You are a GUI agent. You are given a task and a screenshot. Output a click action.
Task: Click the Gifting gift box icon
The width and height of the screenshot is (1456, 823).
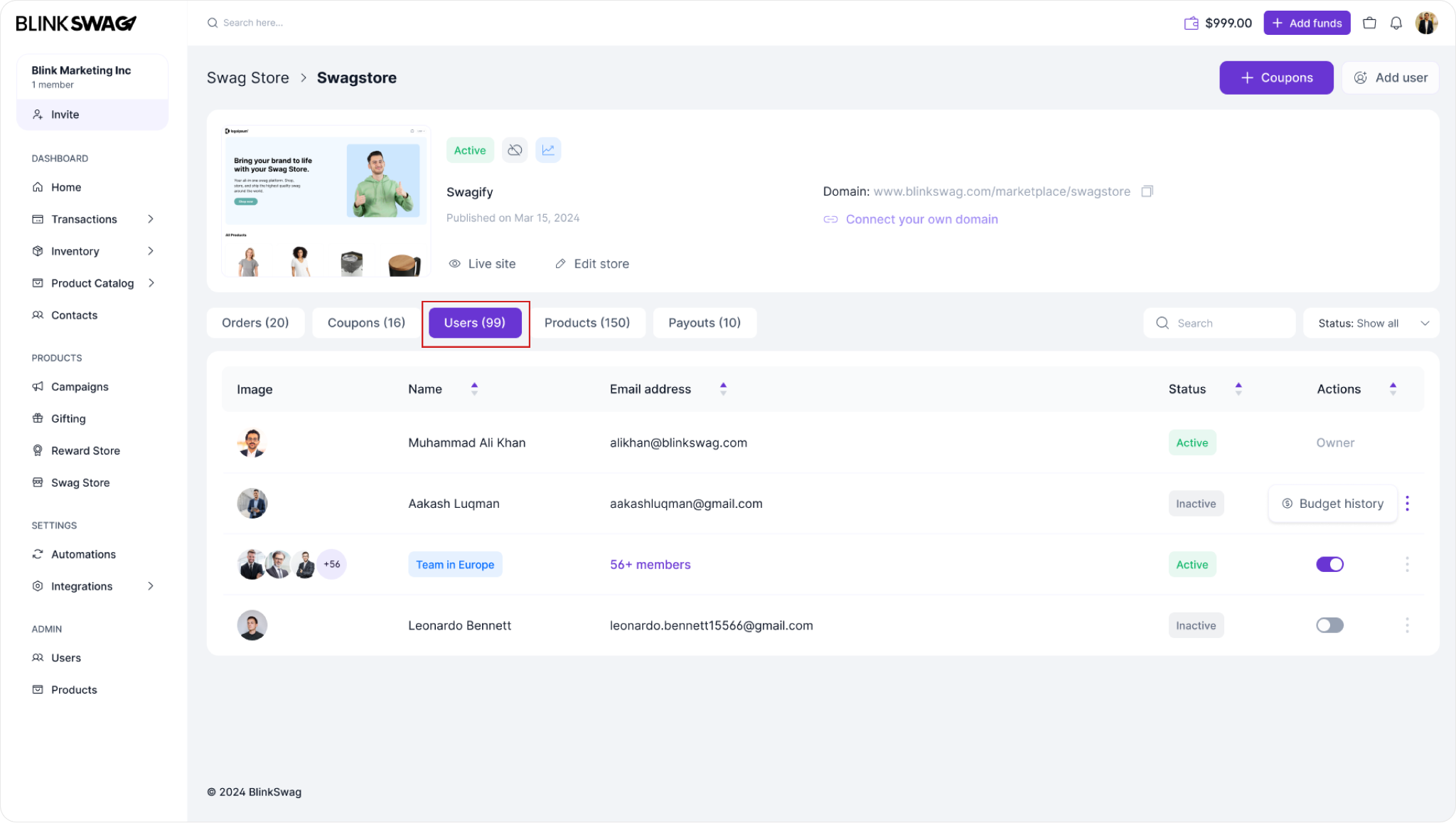click(x=38, y=418)
